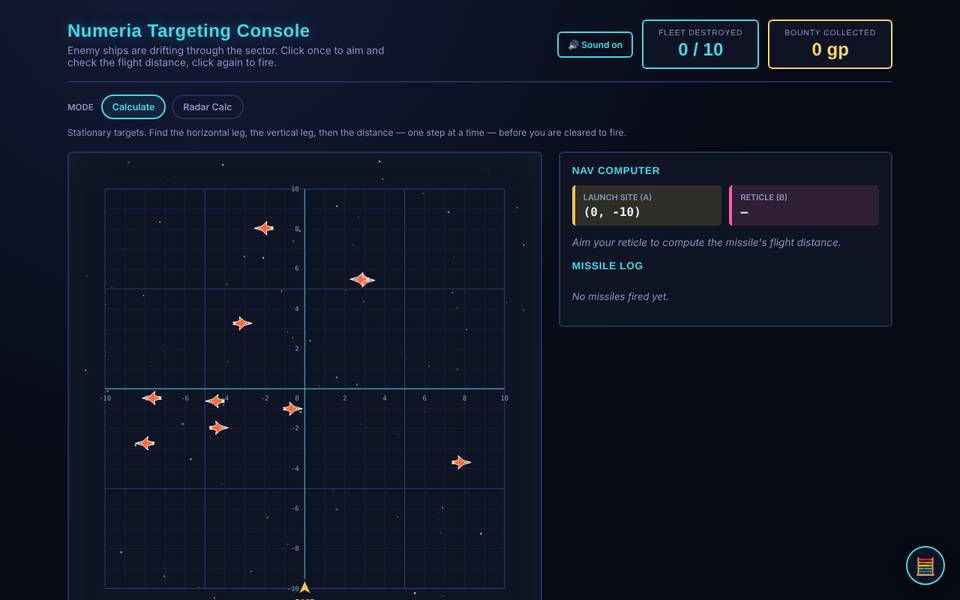Click the "NAV COMPUTER" heading

pyautogui.click(x=616, y=171)
